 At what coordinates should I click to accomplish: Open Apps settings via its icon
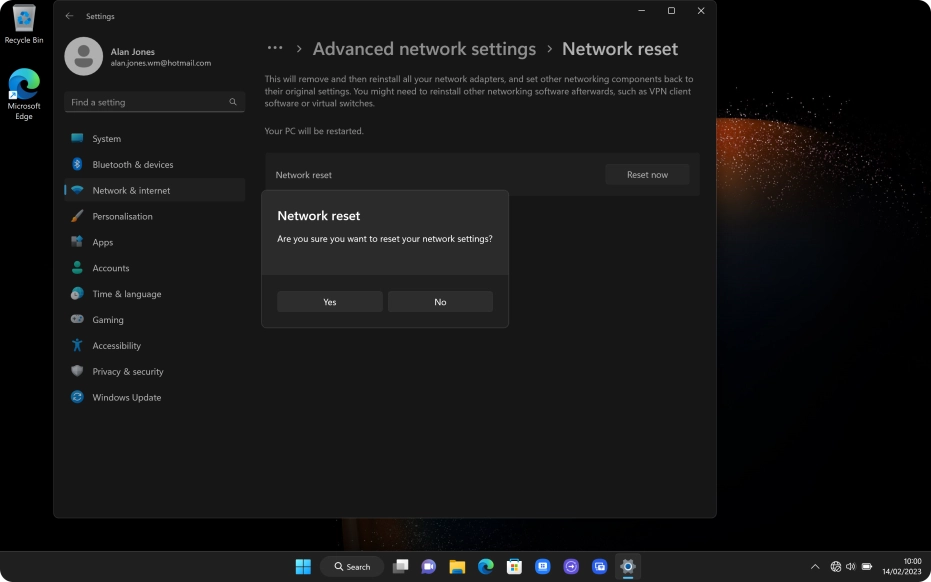[x=77, y=242]
